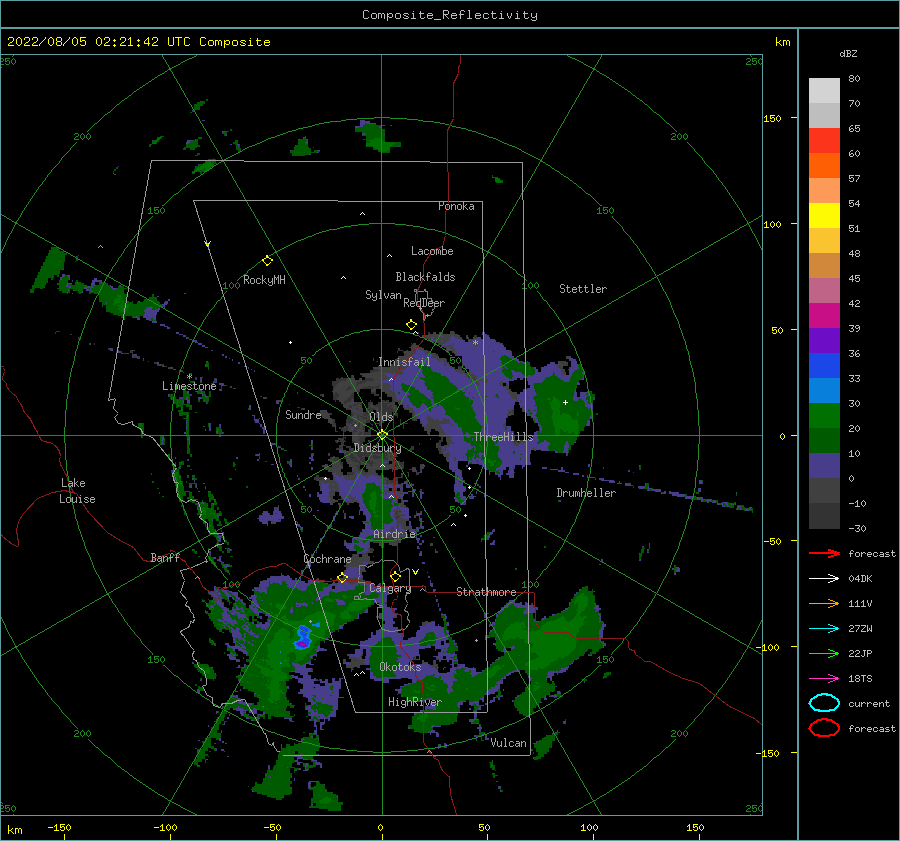Image resolution: width=900 pixels, height=841 pixels.
Task: Click the white plus marker north of Drumheller
Action: point(565,402)
